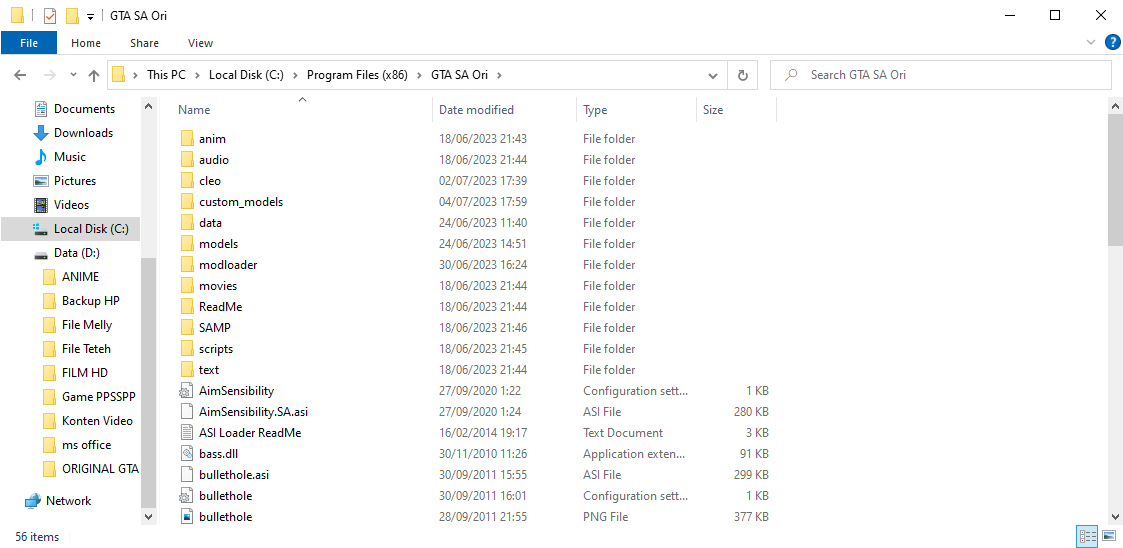Open the recent locations dropdown arrow
1123x548 pixels.
pos(73,74)
